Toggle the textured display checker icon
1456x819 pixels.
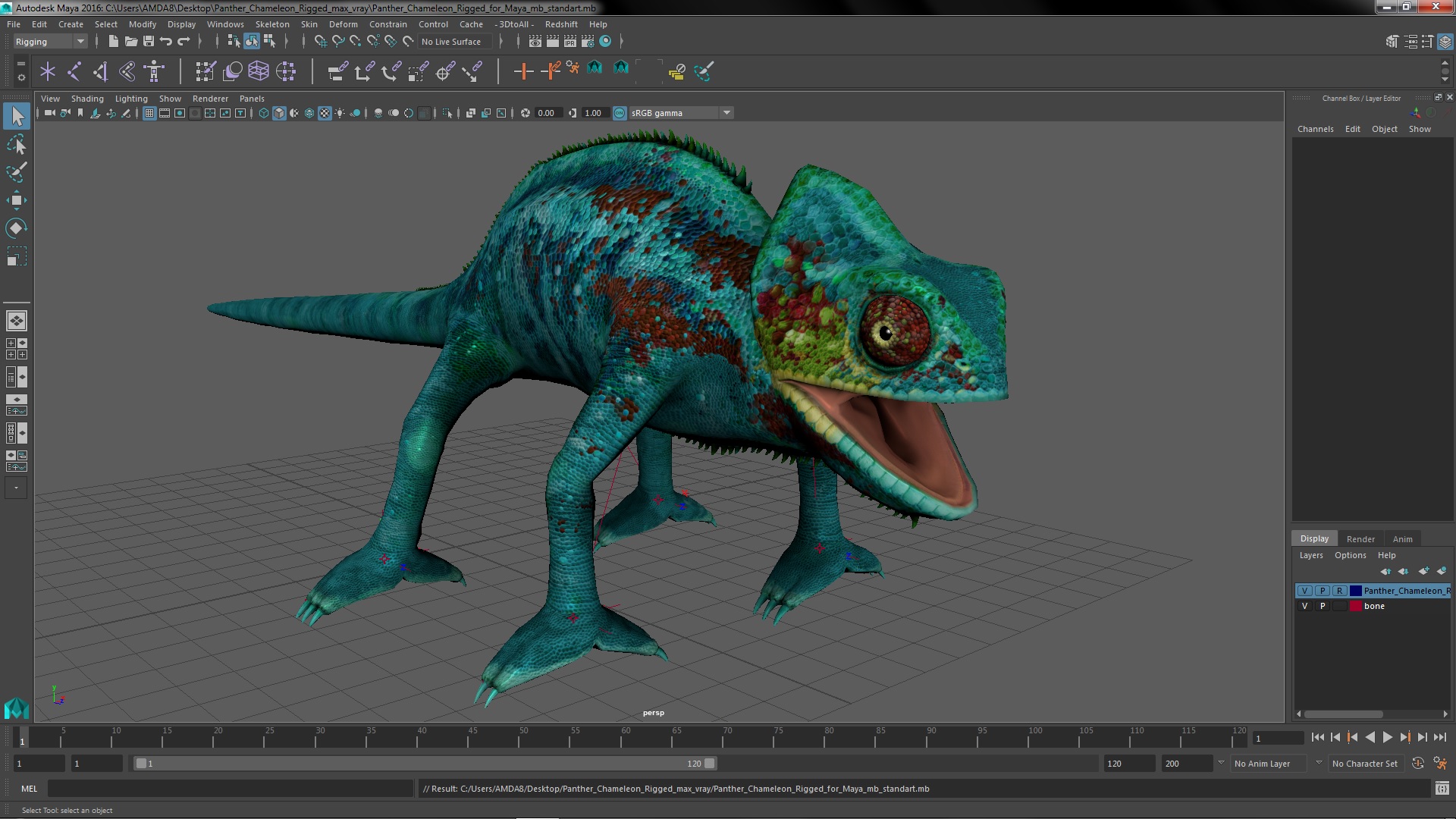pyautogui.click(x=325, y=113)
